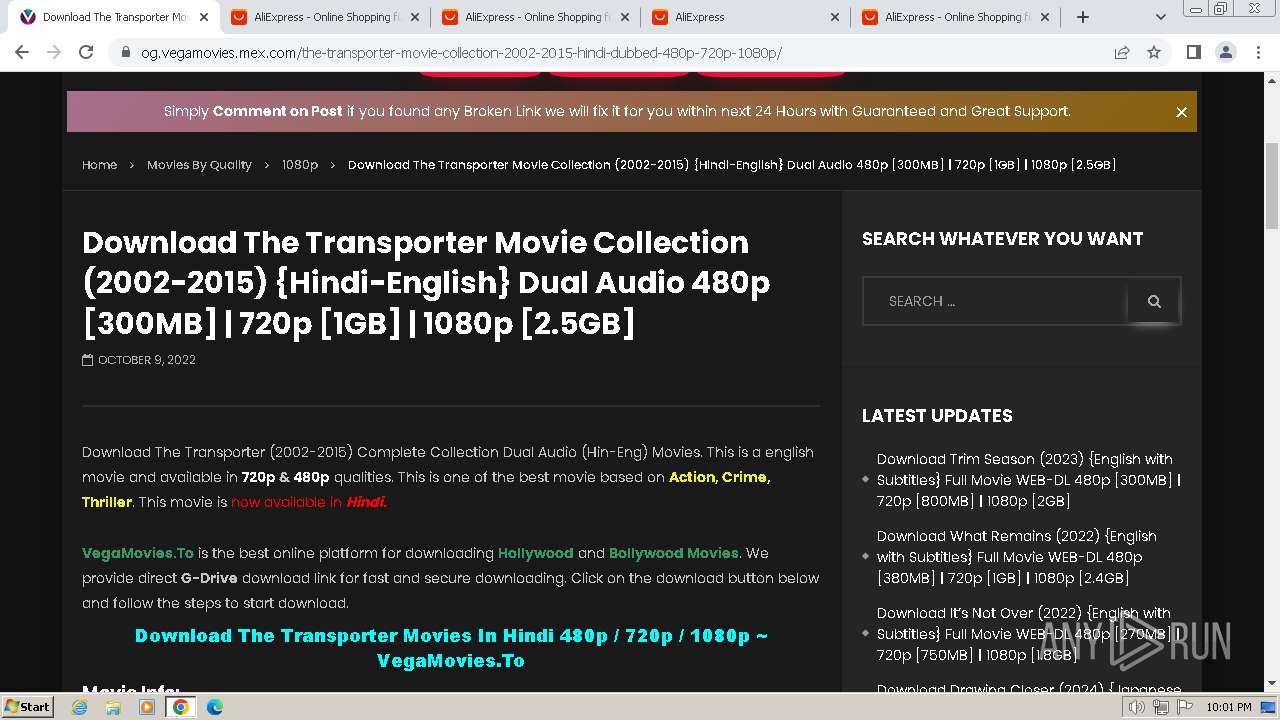Click the scrollbar up arrow
Viewport: 1280px width, 720px height.
click(x=1272, y=80)
